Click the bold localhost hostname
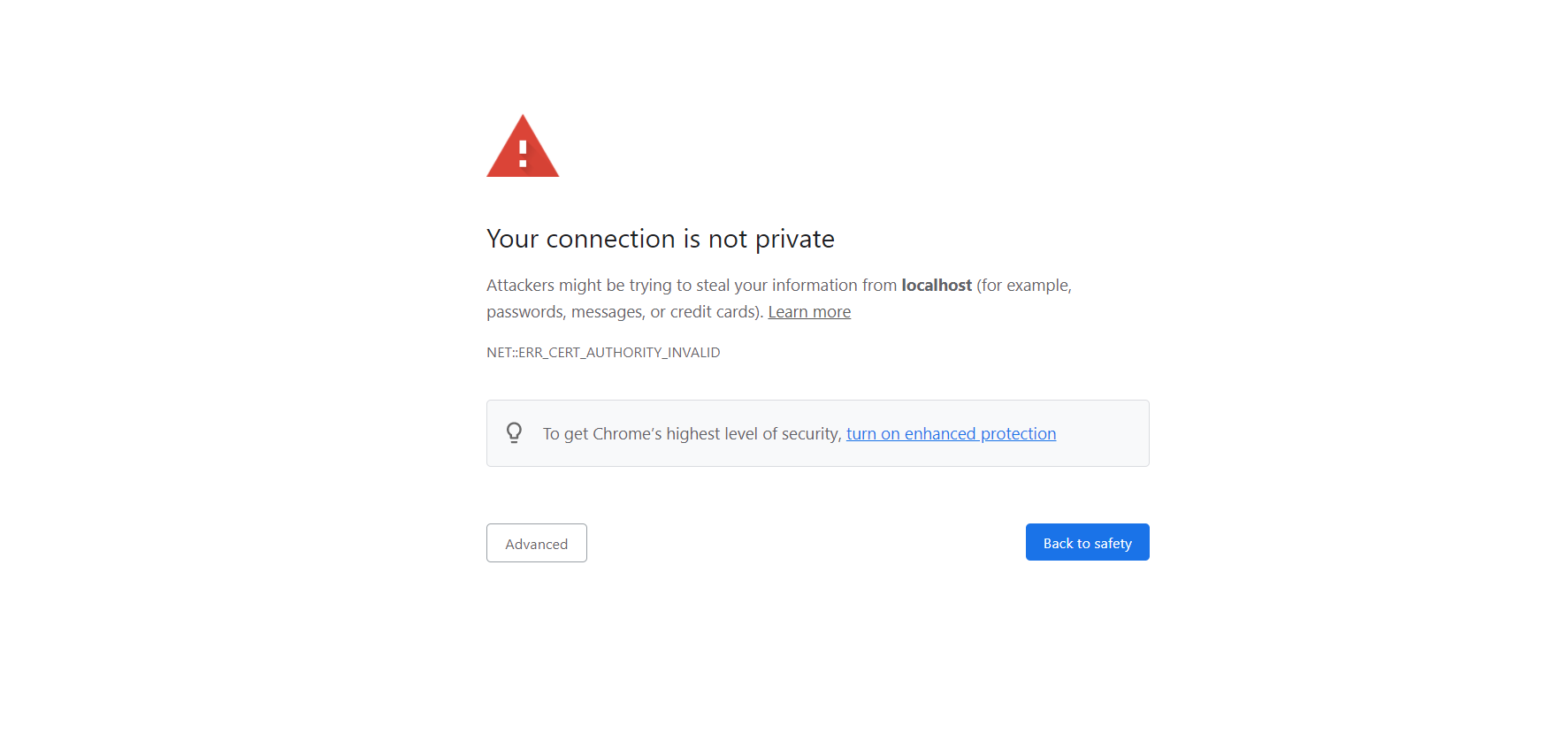Image resolution: width=1568 pixels, height=733 pixels. tap(937, 286)
